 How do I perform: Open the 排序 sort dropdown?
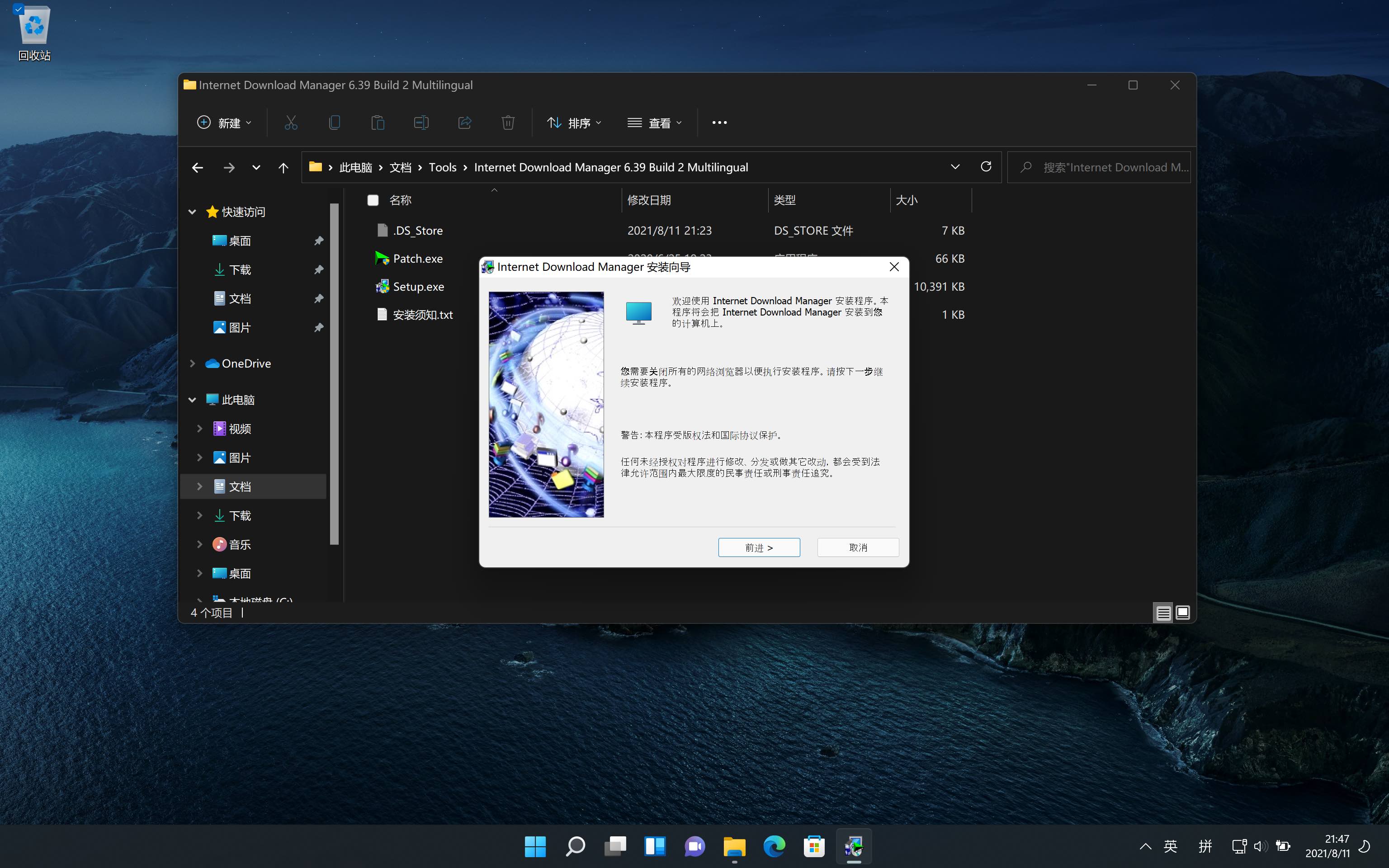pyautogui.click(x=574, y=123)
